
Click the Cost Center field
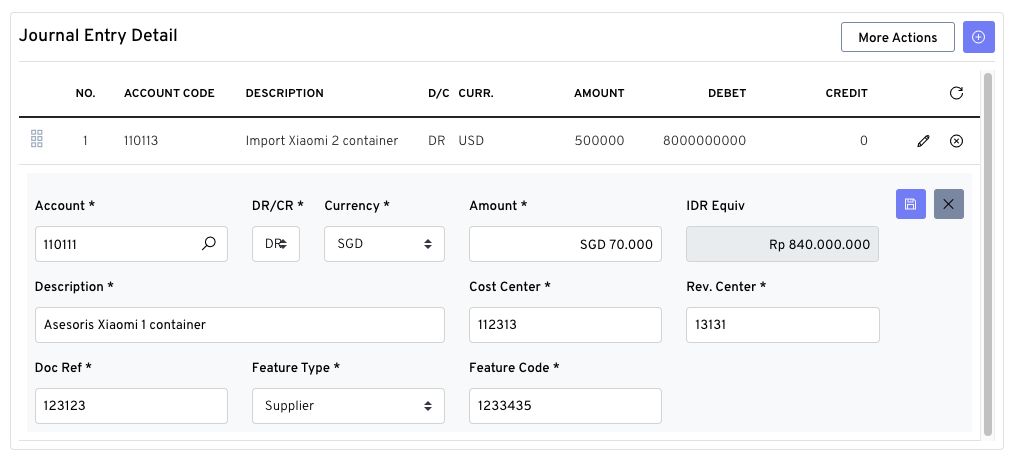pyautogui.click(x=565, y=325)
